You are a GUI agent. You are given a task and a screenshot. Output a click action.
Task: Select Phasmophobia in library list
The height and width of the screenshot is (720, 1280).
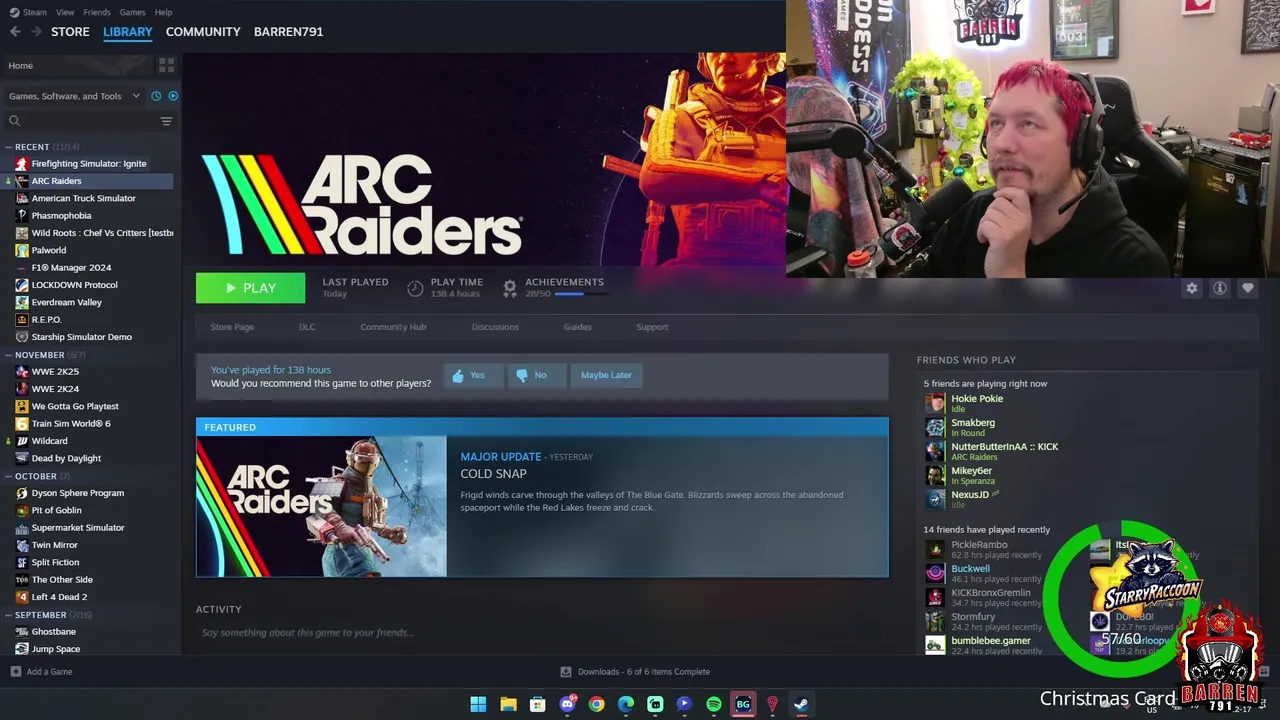click(x=61, y=216)
